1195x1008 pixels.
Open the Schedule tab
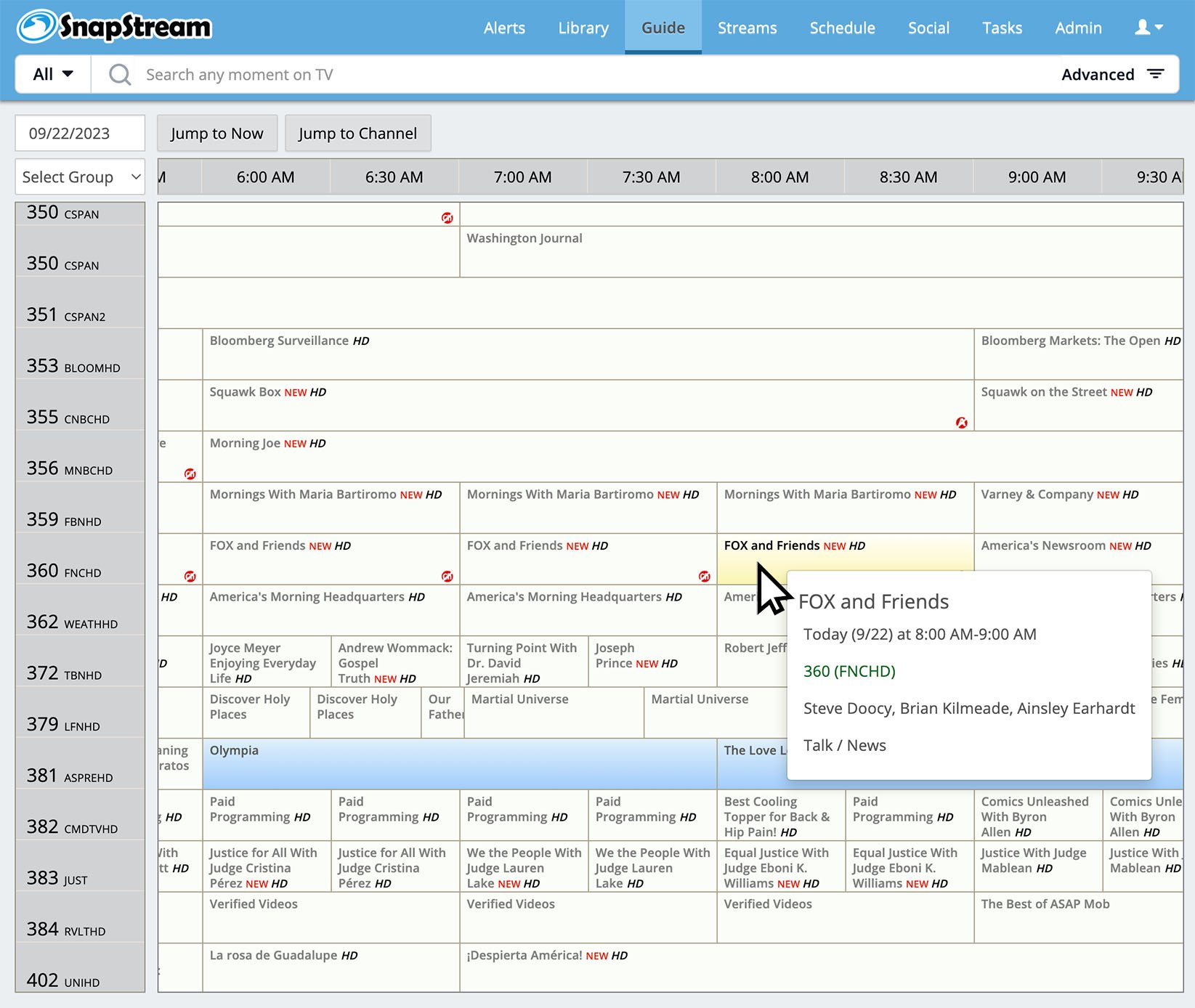point(842,28)
